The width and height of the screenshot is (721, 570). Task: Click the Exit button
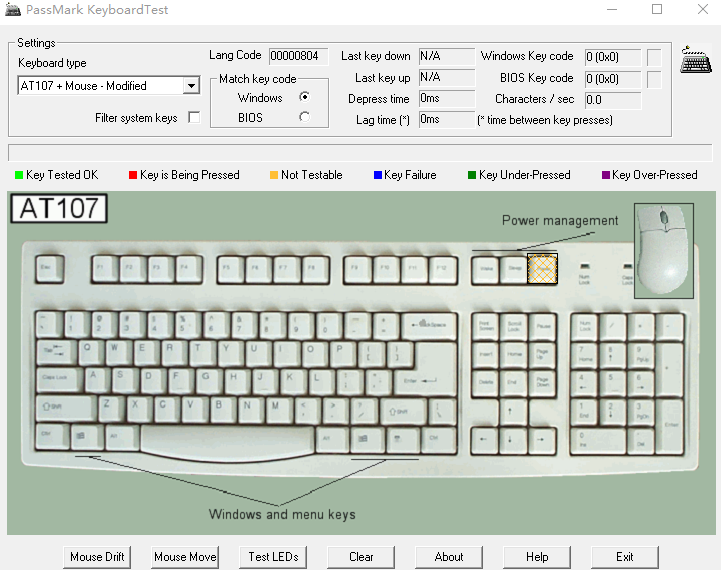click(x=624, y=557)
